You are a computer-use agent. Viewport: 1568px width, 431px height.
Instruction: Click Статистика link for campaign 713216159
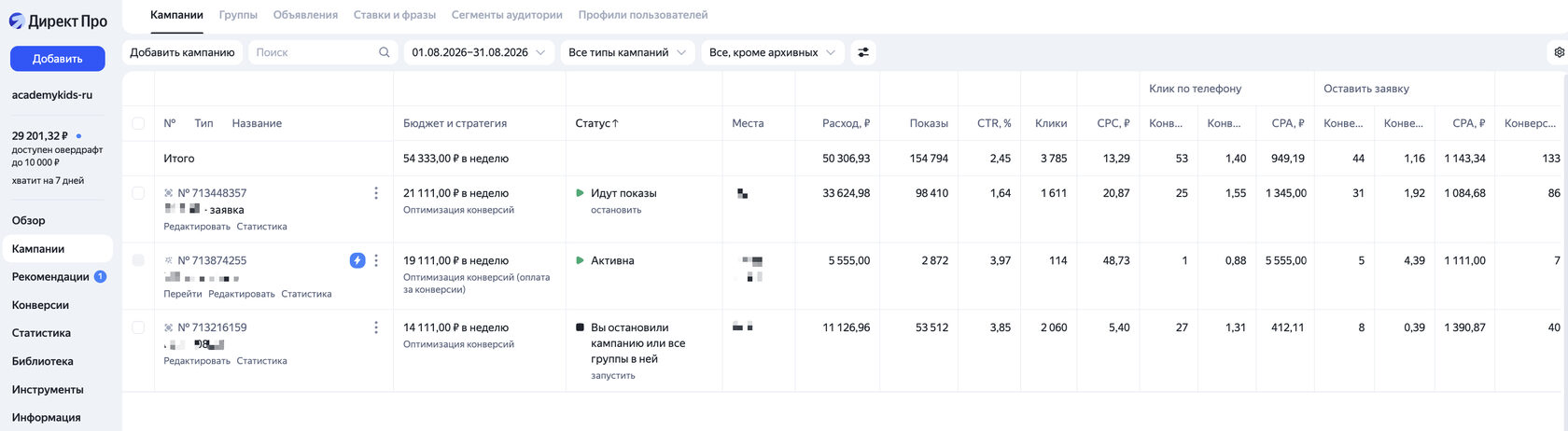tap(262, 361)
